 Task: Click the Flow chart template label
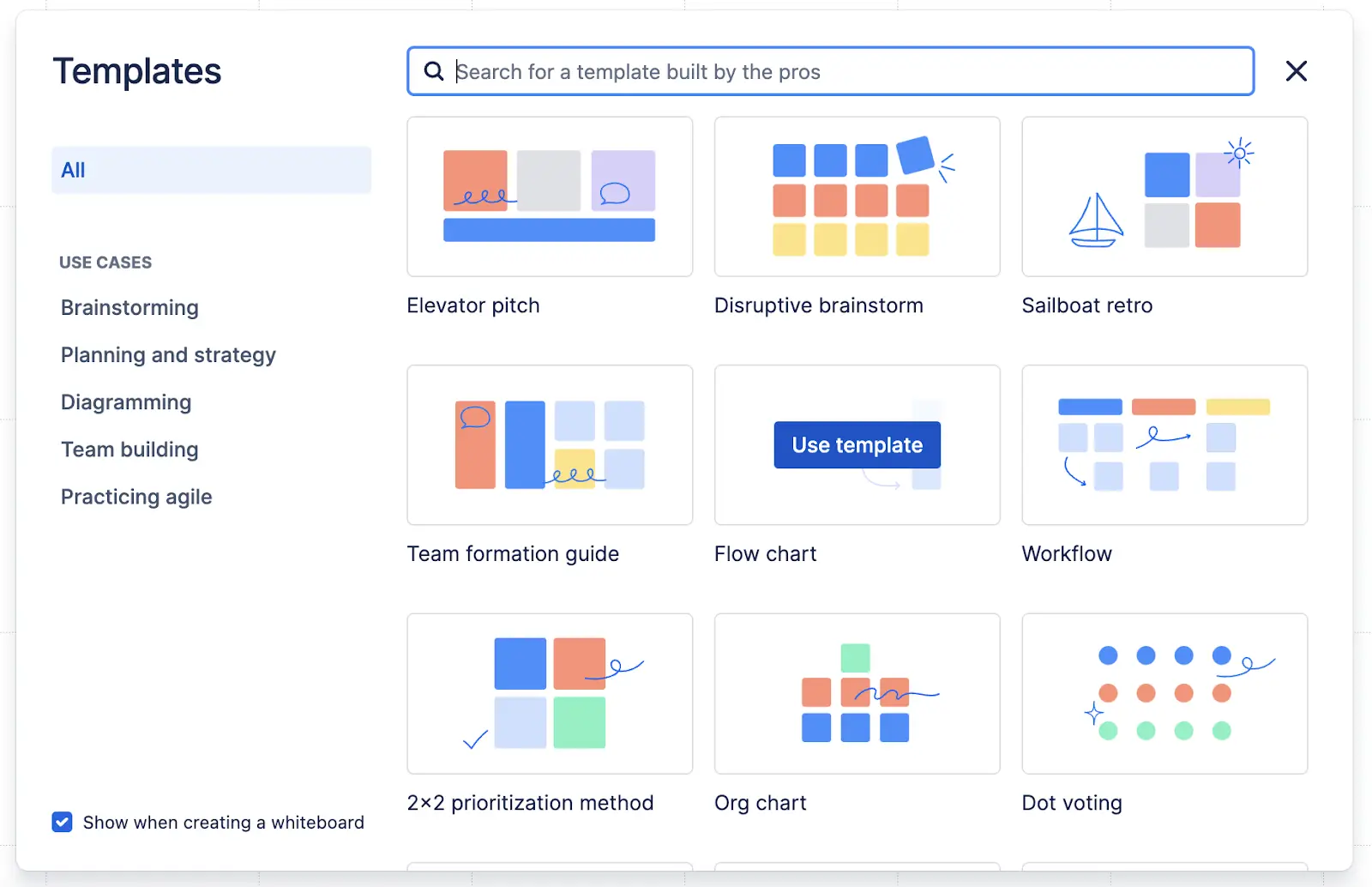(x=765, y=553)
